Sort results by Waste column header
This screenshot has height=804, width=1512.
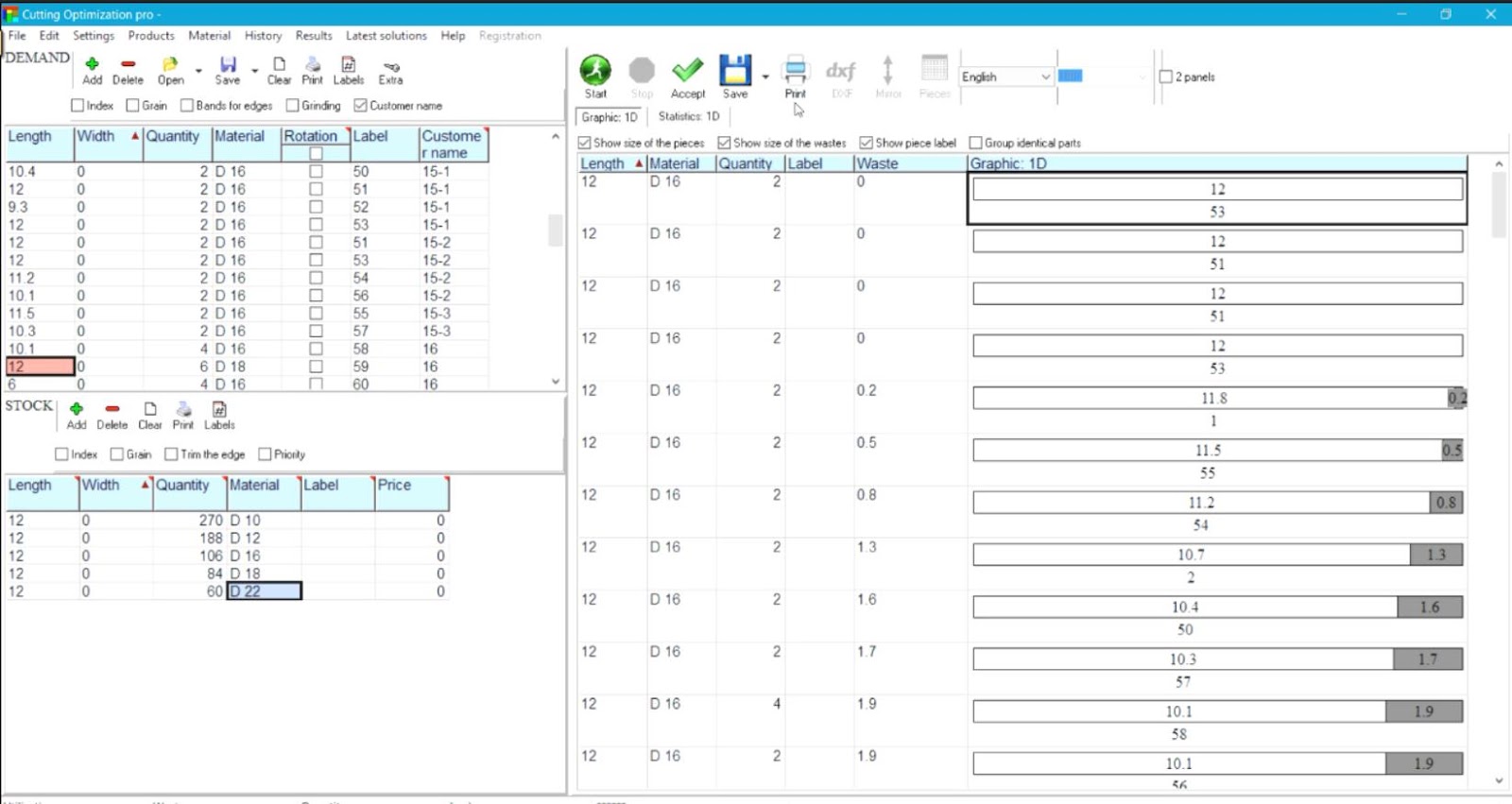[x=911, y=163]
